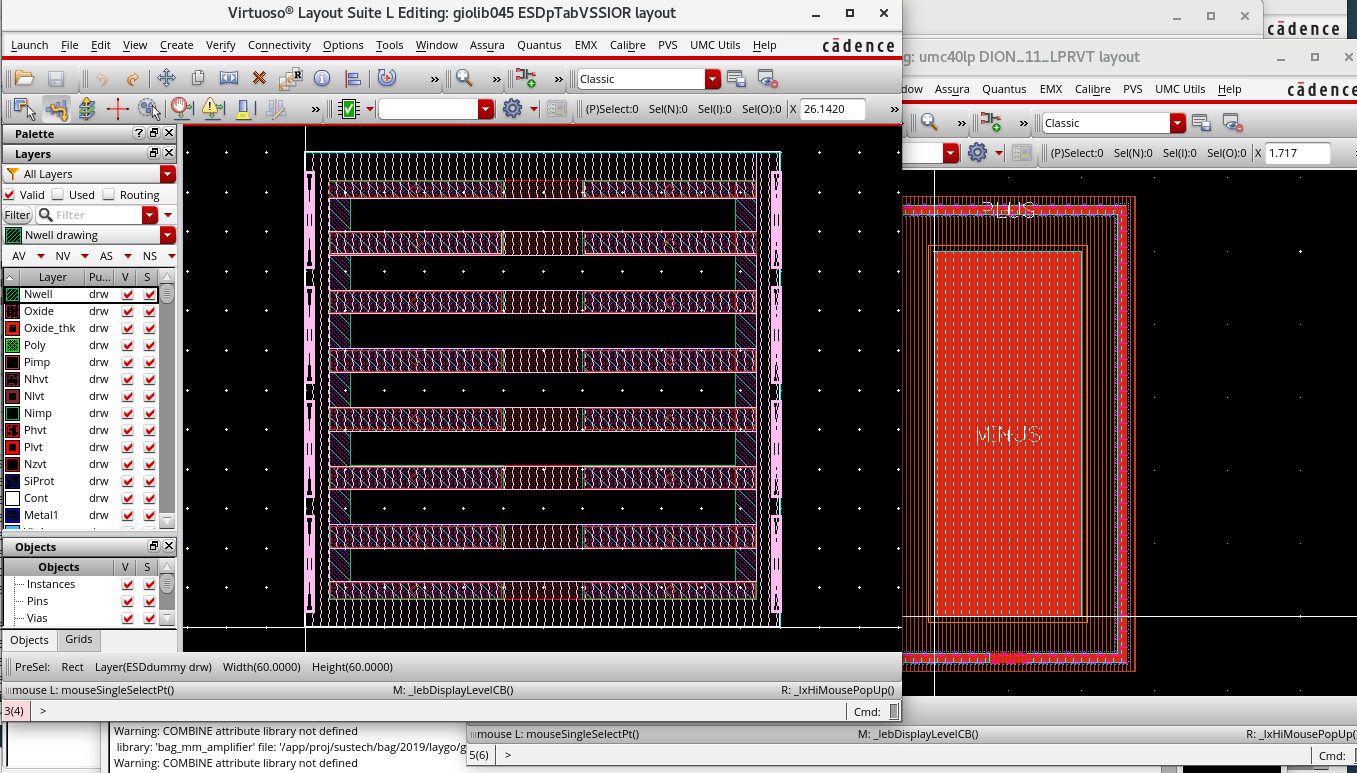1357x773 pixels.
Task: Enable the Used layers checkbox
Action: click(x=58, y=195)
